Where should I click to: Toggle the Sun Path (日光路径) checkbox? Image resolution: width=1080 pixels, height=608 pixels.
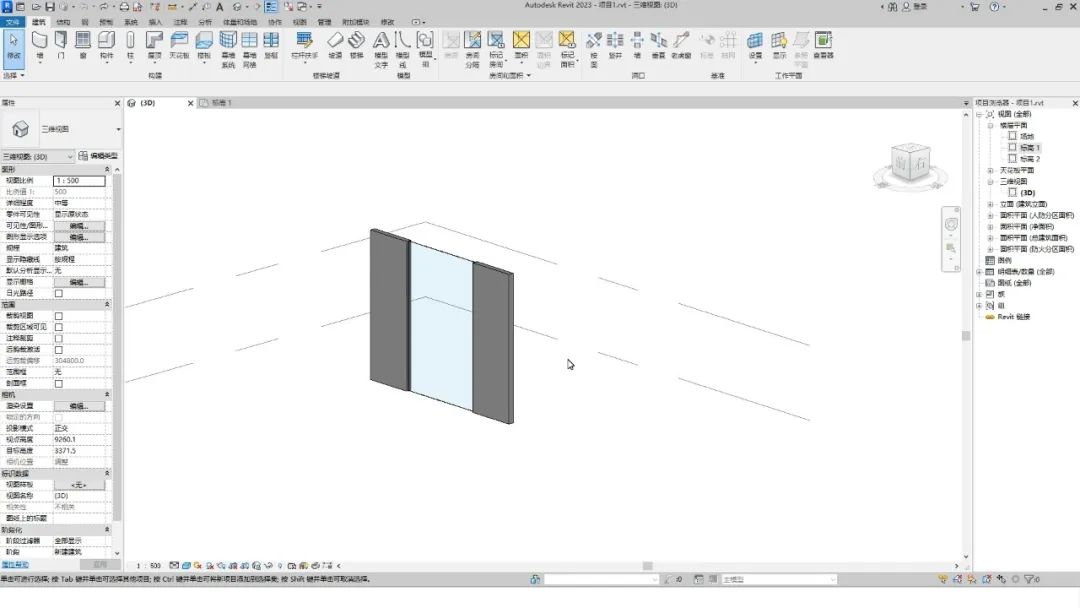pyautogui.click(x=59, y=293)
